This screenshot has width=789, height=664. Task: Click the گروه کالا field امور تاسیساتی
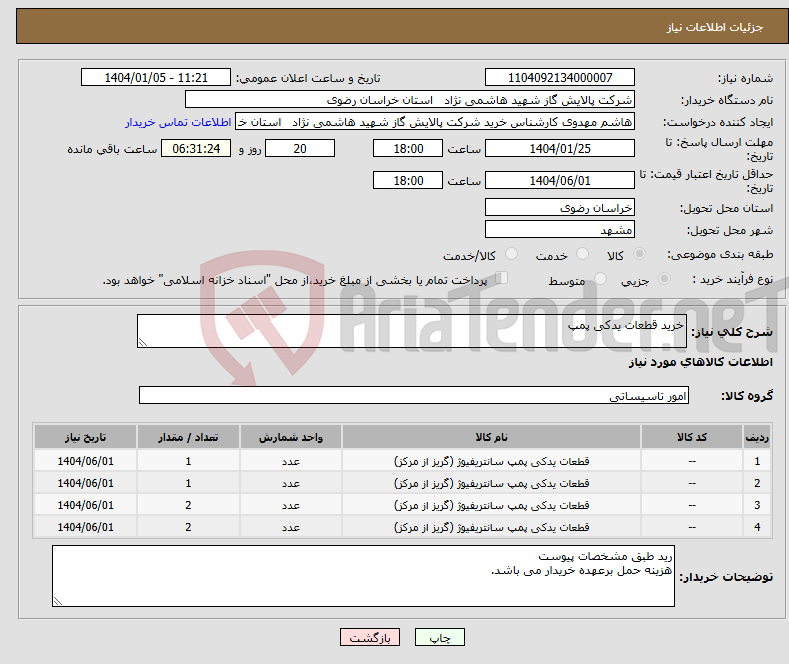414,395
